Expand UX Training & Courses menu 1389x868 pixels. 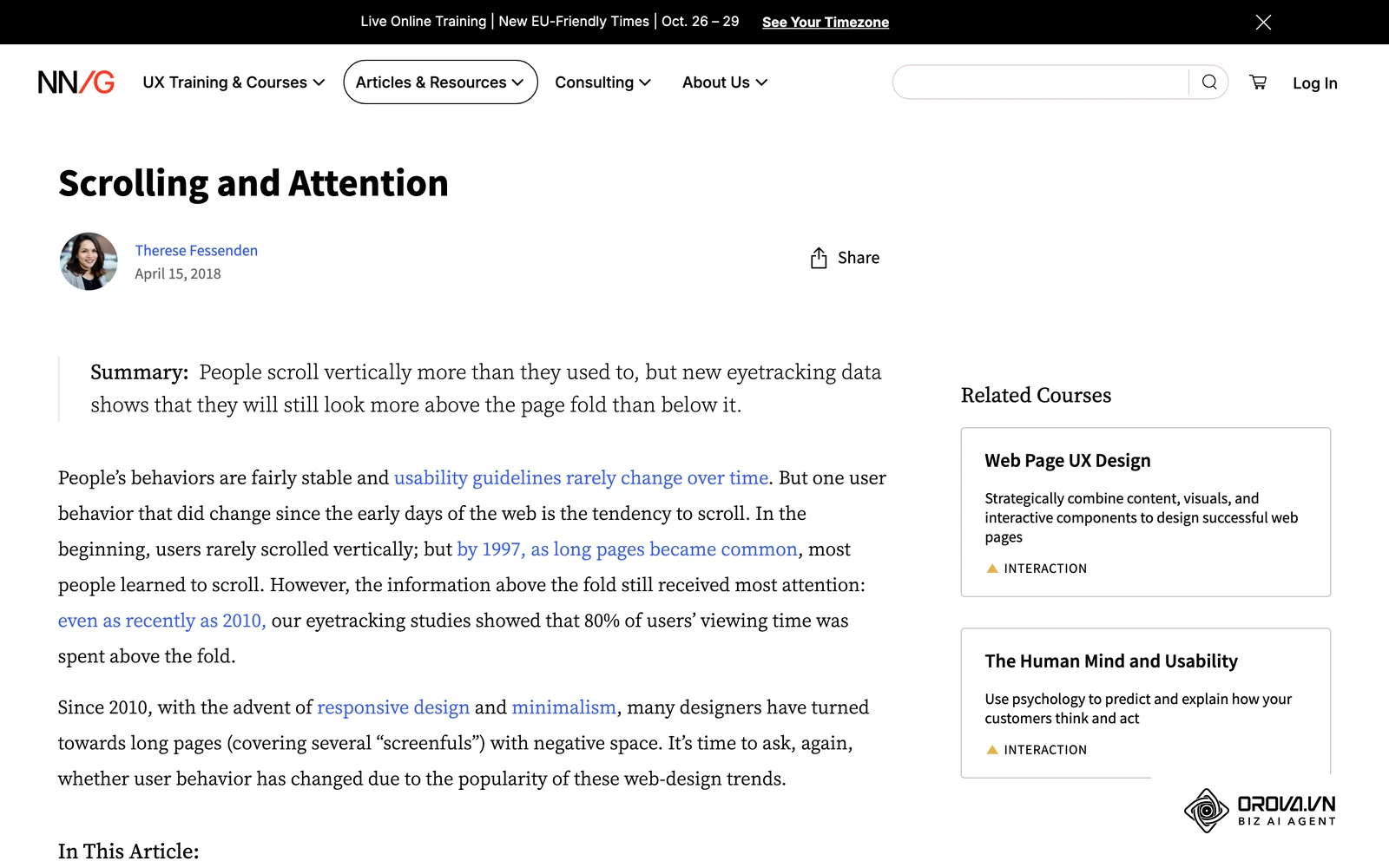pos(234,82)
